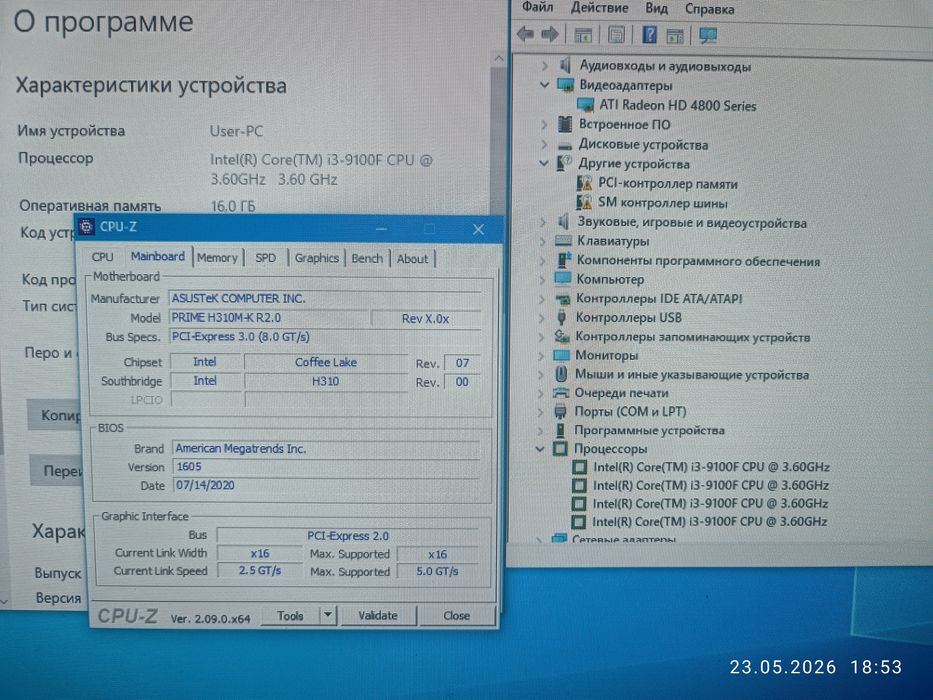The width and height of the screenshot is (933, 700).
Task: Expand the Встроенное ПО node
Action: click(x=544, y=124)
